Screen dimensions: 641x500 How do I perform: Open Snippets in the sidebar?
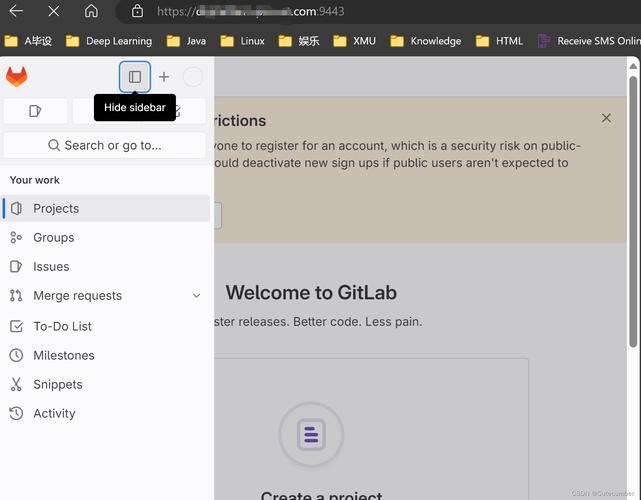106,384
